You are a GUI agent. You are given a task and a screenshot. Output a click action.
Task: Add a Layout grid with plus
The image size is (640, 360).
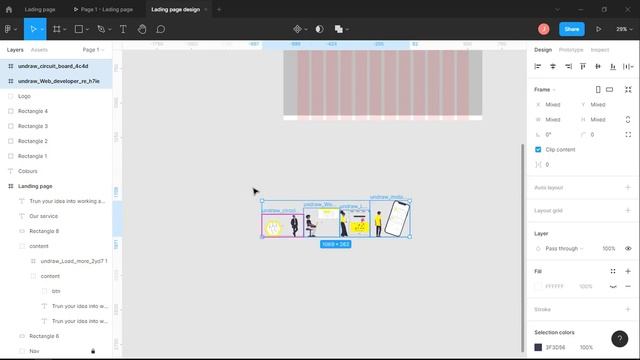click(628, 210)
